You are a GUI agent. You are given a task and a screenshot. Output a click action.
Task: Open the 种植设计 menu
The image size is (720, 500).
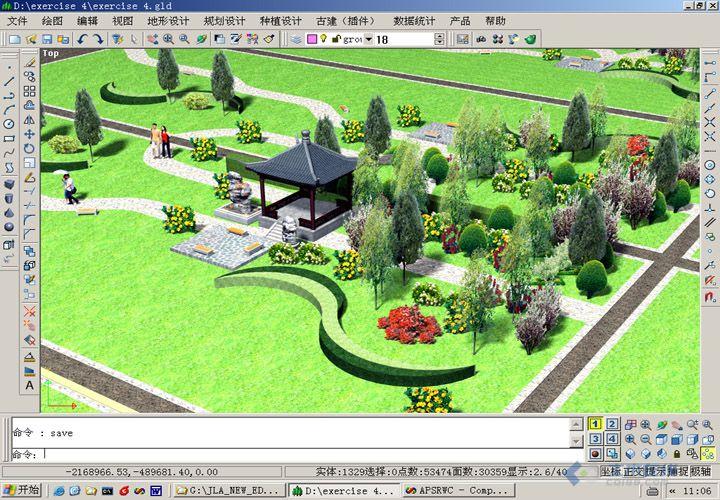pyautogui.click(x=281, y=21)
